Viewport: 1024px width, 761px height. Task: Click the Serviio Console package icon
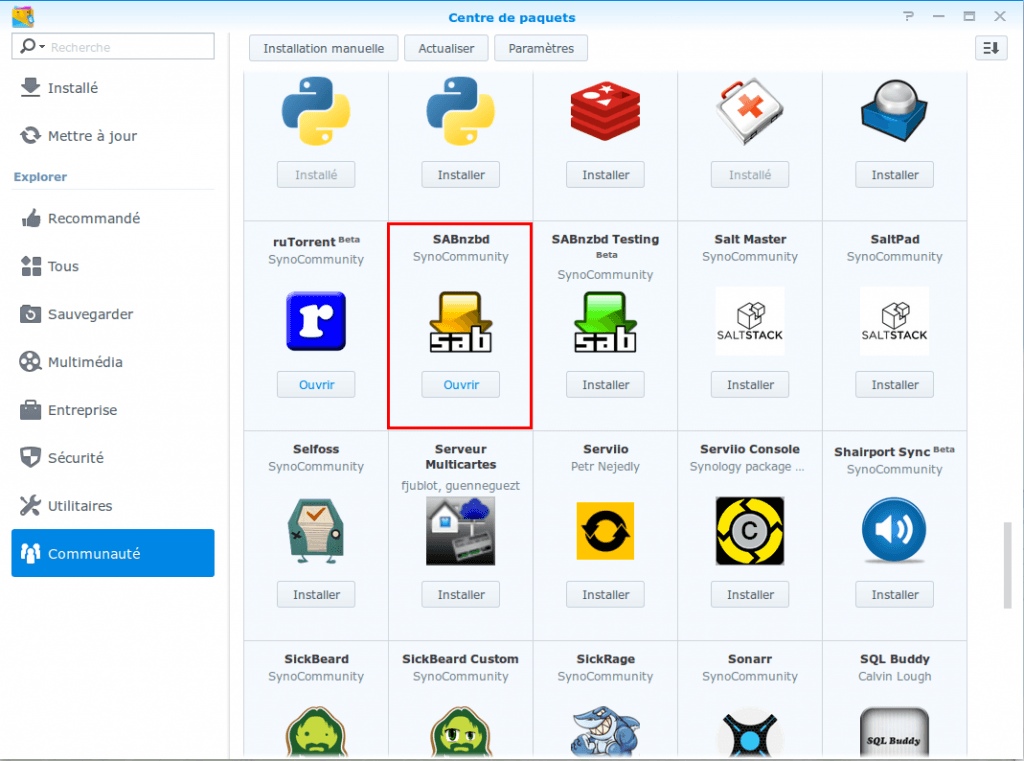click(750, 530)
